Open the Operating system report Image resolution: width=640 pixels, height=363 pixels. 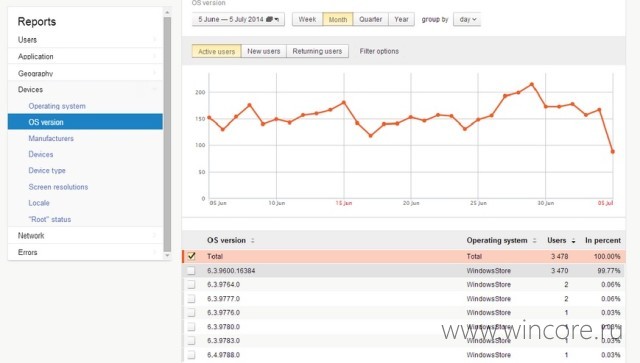coord(57,106)
